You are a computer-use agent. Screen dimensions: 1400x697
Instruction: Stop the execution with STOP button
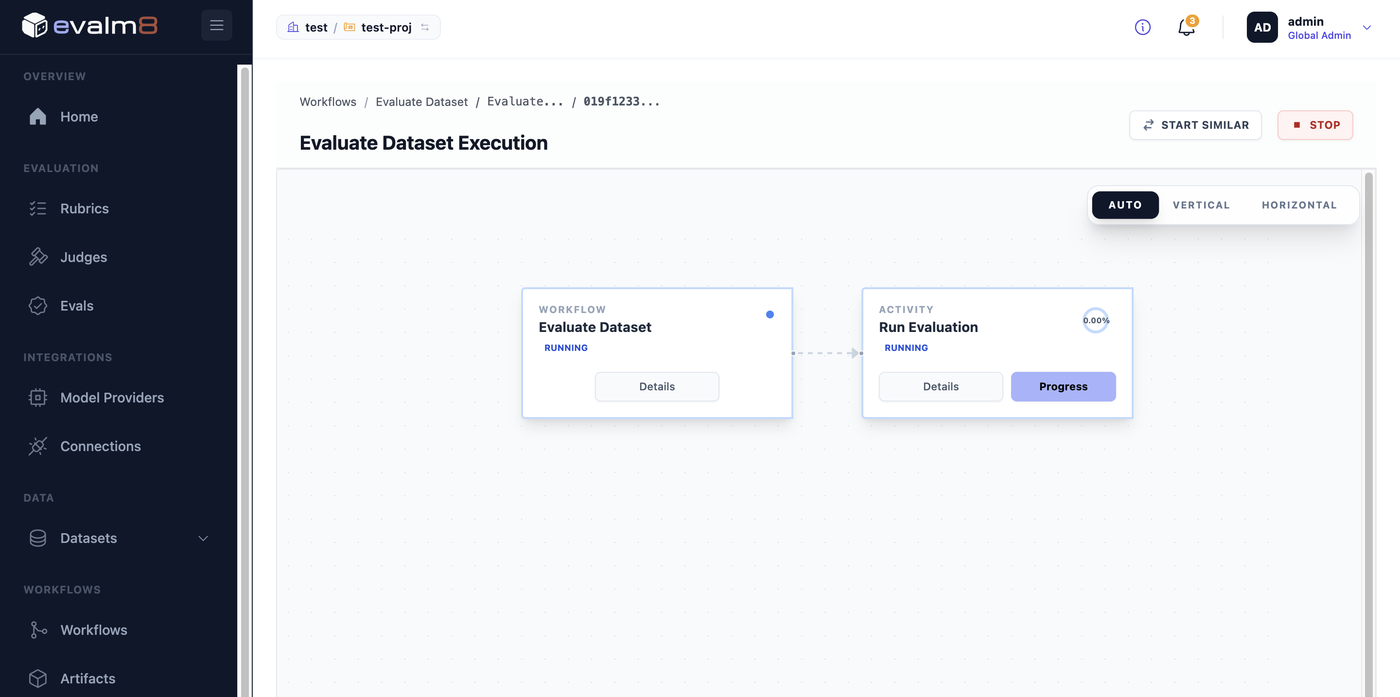coord(1315,125)
